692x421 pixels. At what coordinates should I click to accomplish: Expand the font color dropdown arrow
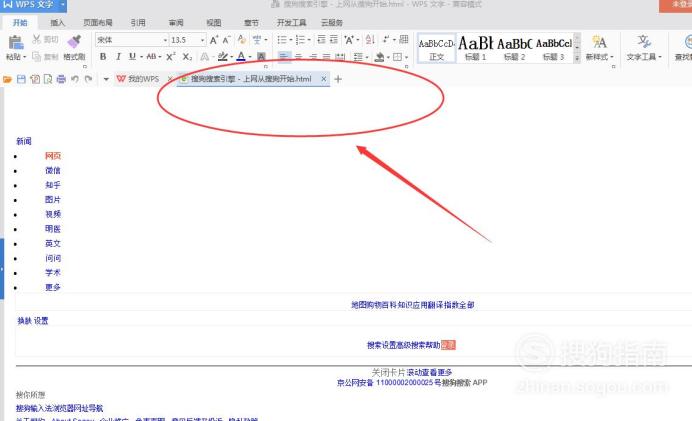pyautogui.click(x=250, y=57)
